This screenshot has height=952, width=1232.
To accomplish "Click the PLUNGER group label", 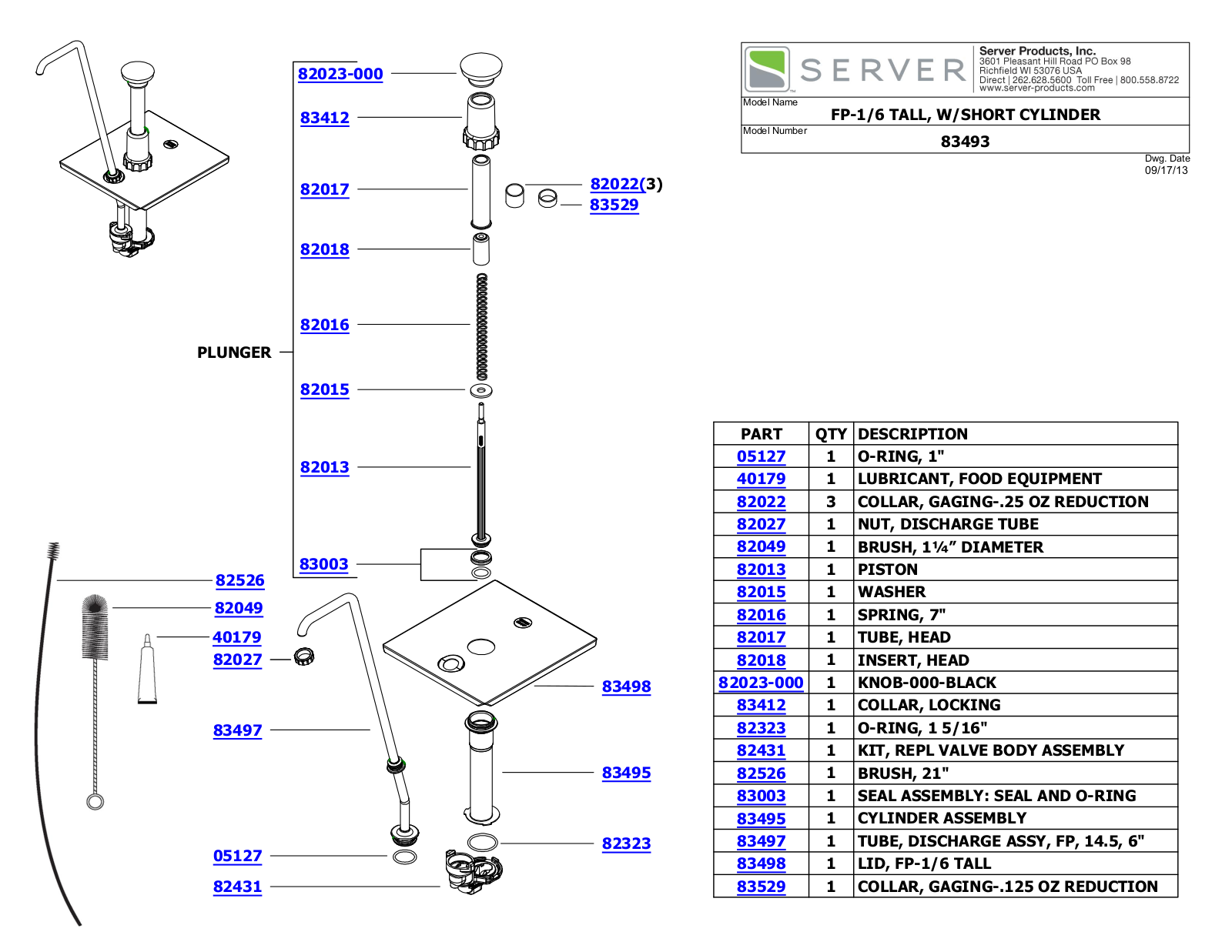I will coord(234,352).
